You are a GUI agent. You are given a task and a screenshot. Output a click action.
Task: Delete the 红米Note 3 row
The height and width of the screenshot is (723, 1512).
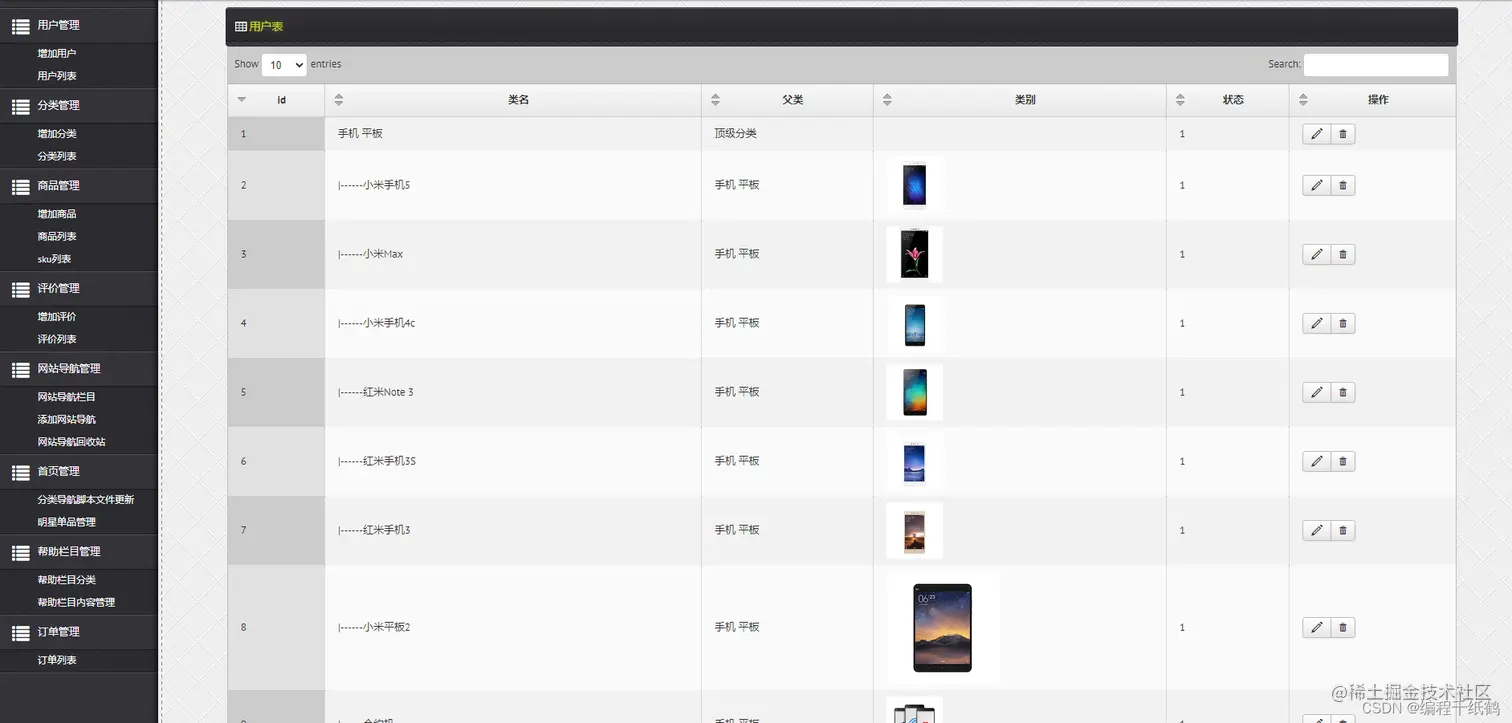point(1343,392)
